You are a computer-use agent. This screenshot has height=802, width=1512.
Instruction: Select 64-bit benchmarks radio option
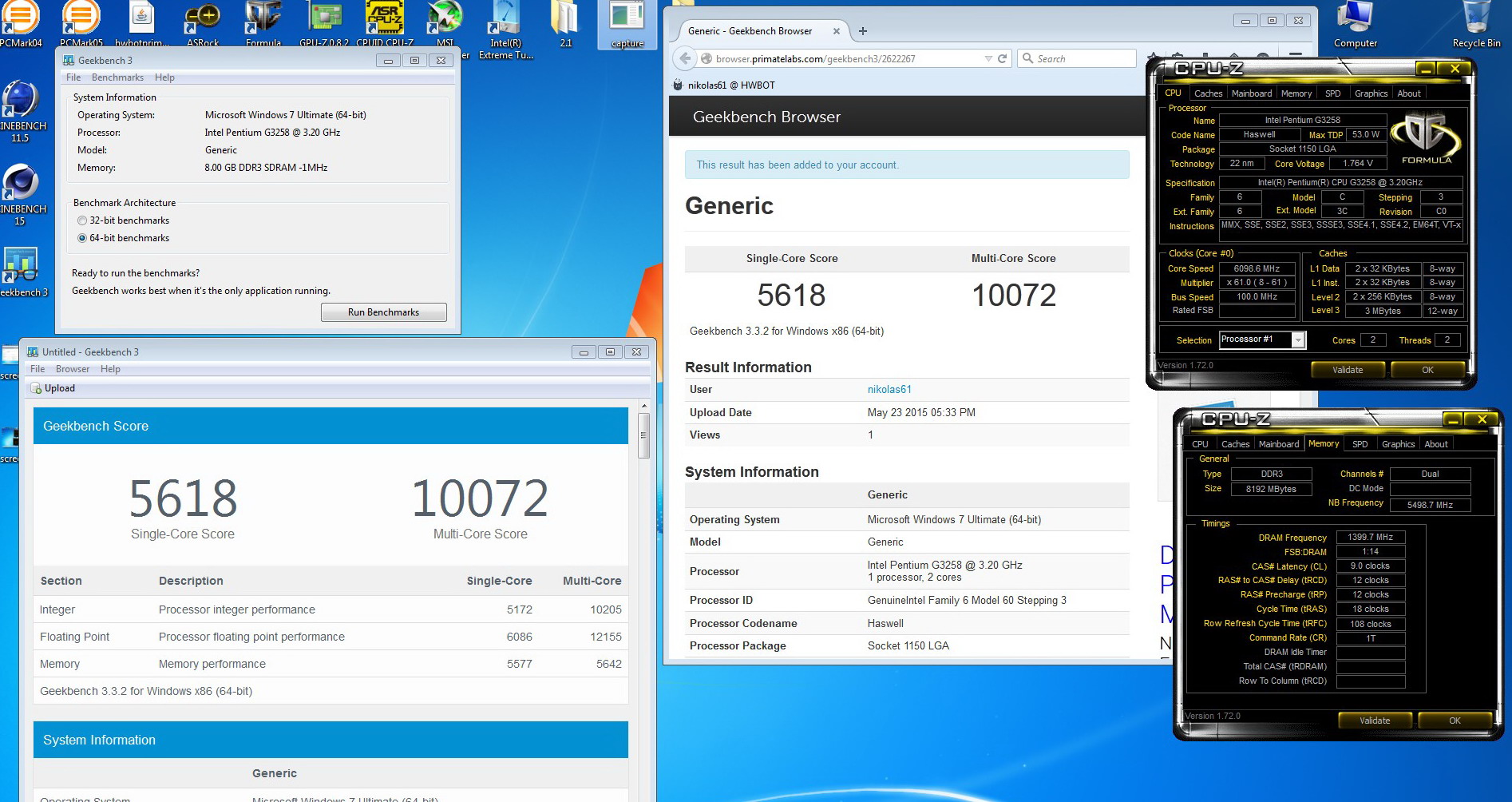82,238
